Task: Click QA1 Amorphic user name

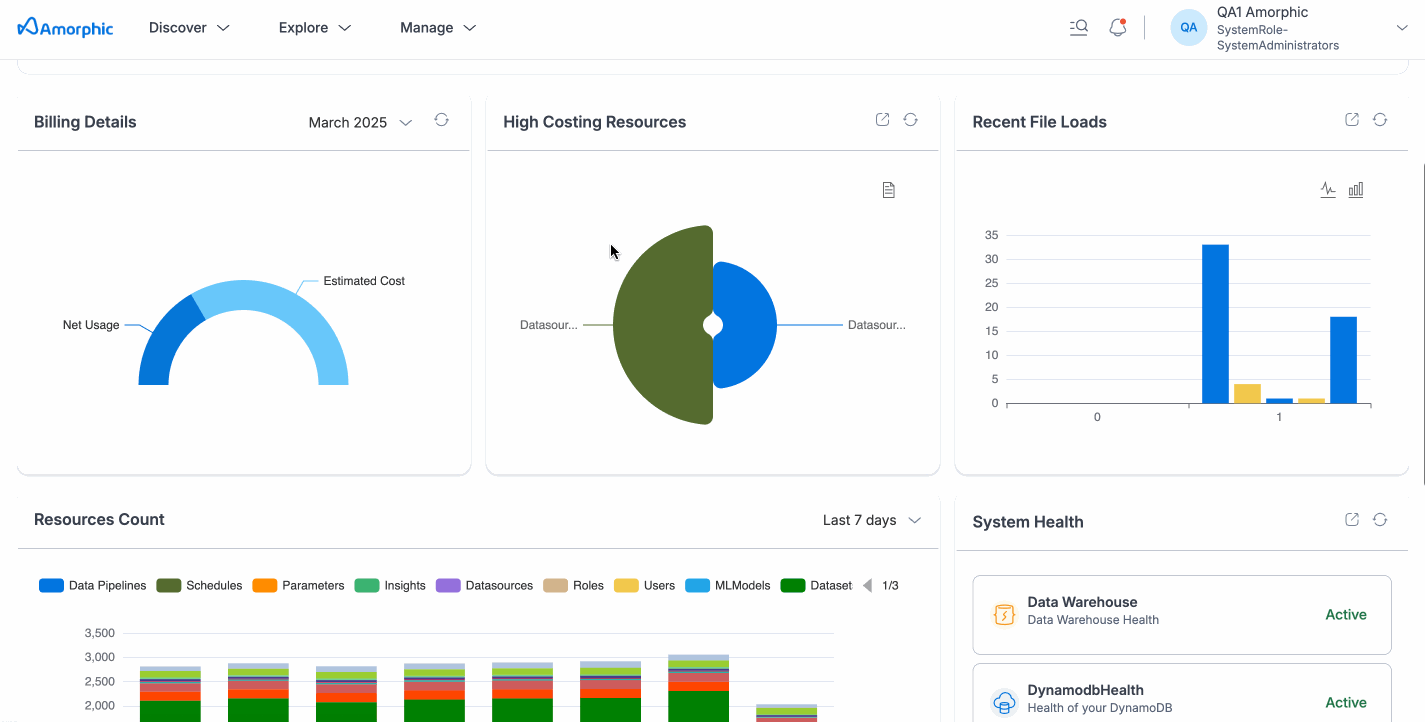Action: (1262, 12)
